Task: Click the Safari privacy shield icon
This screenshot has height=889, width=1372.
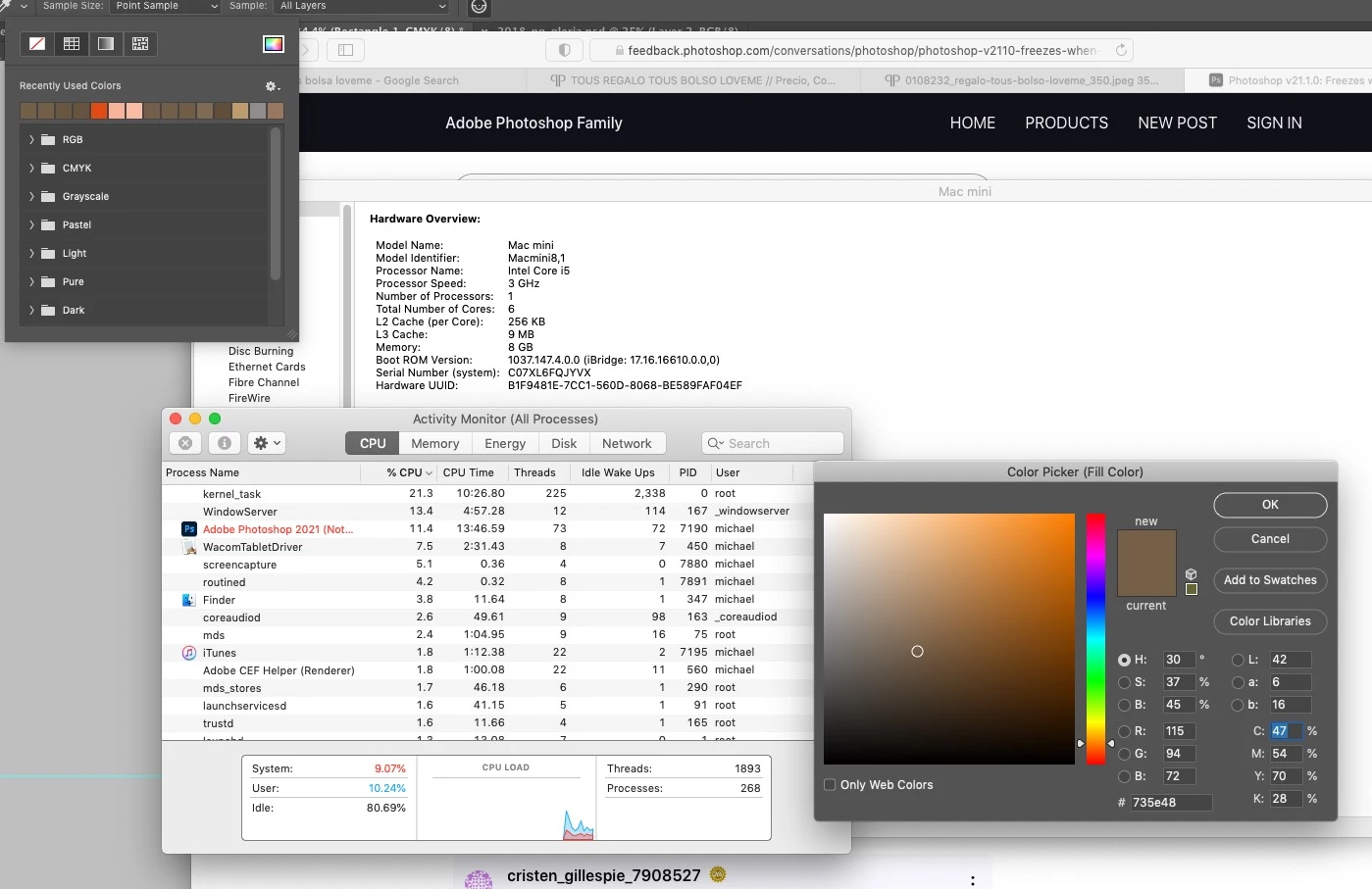Action: pyautogui.click(x=564, y=50)
